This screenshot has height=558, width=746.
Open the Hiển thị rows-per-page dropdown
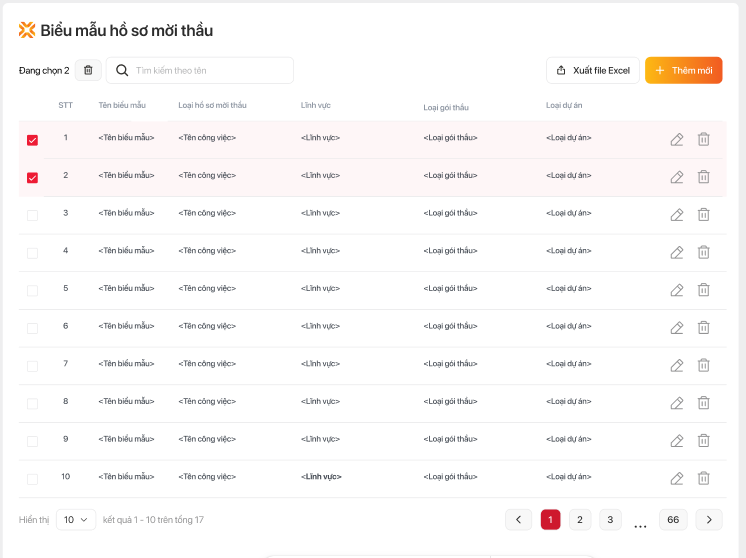point(76,520)
